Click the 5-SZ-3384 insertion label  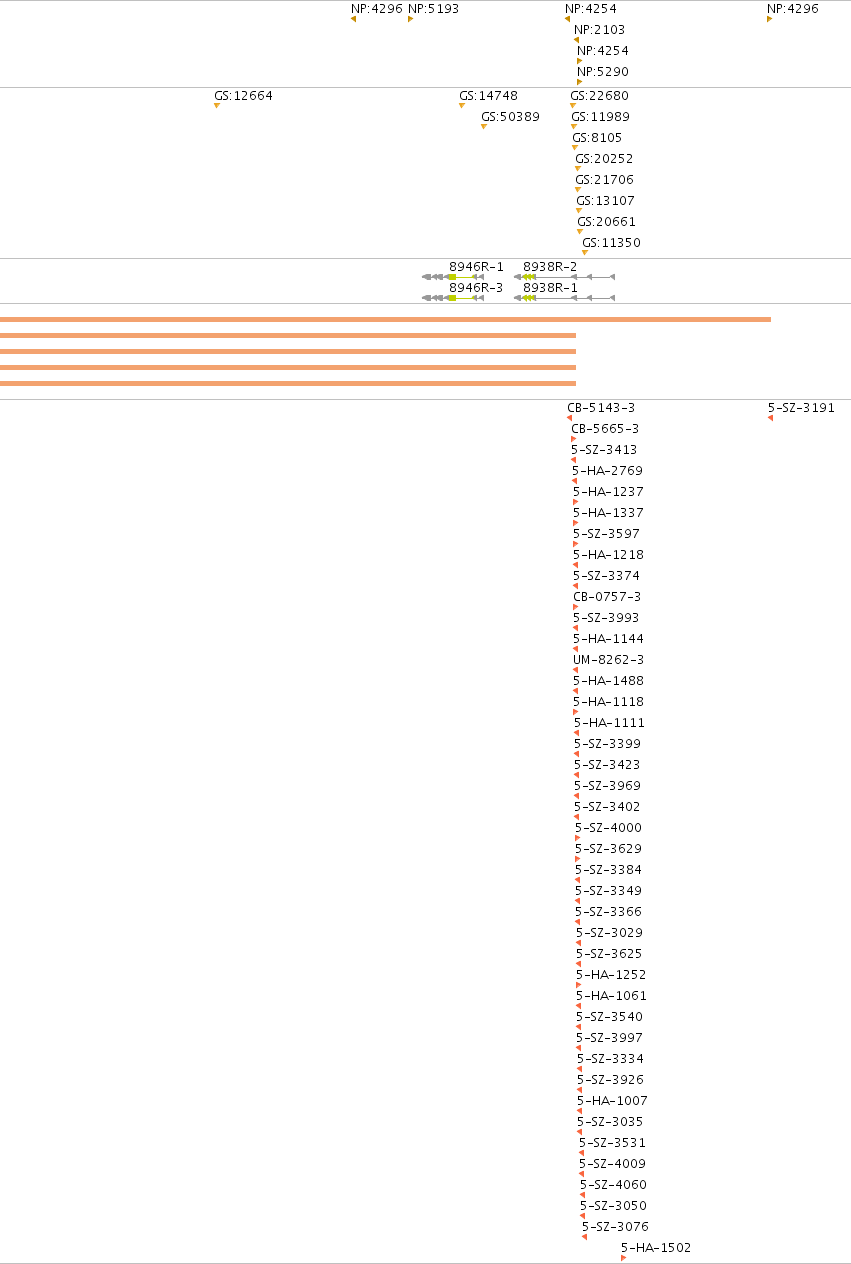coord(608,870)
